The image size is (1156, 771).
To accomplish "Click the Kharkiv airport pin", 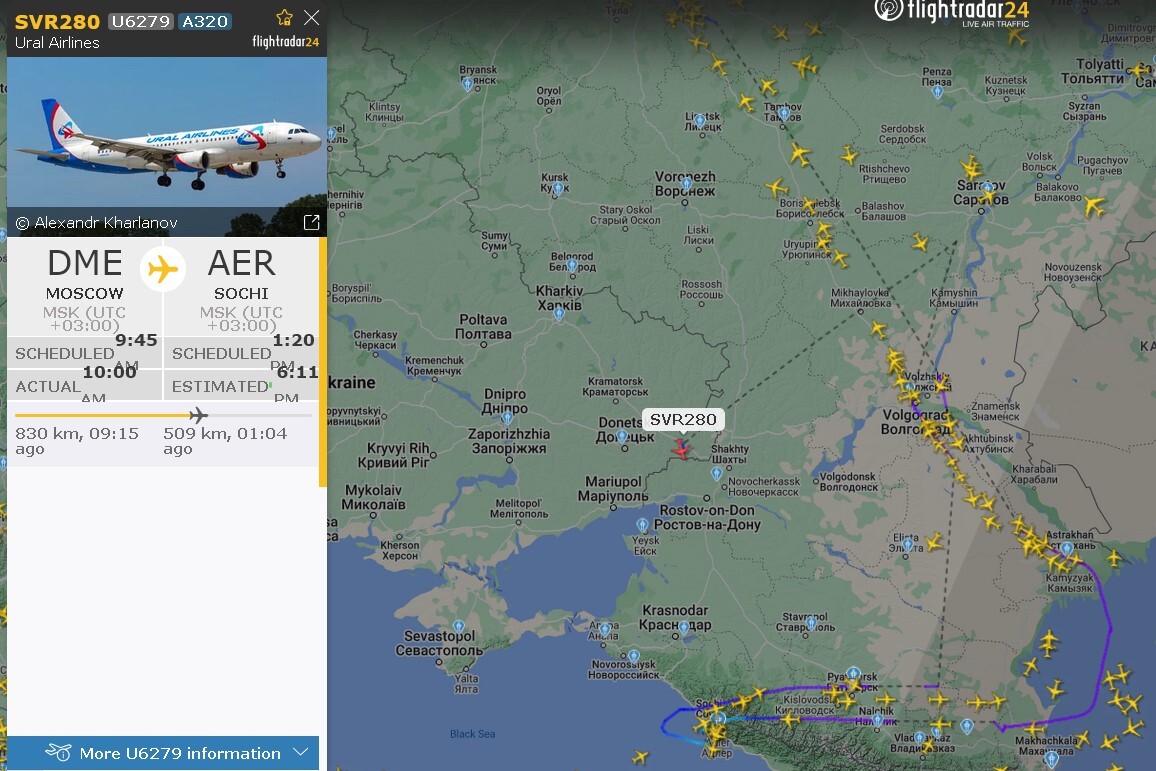I will (x=559, y=315).
